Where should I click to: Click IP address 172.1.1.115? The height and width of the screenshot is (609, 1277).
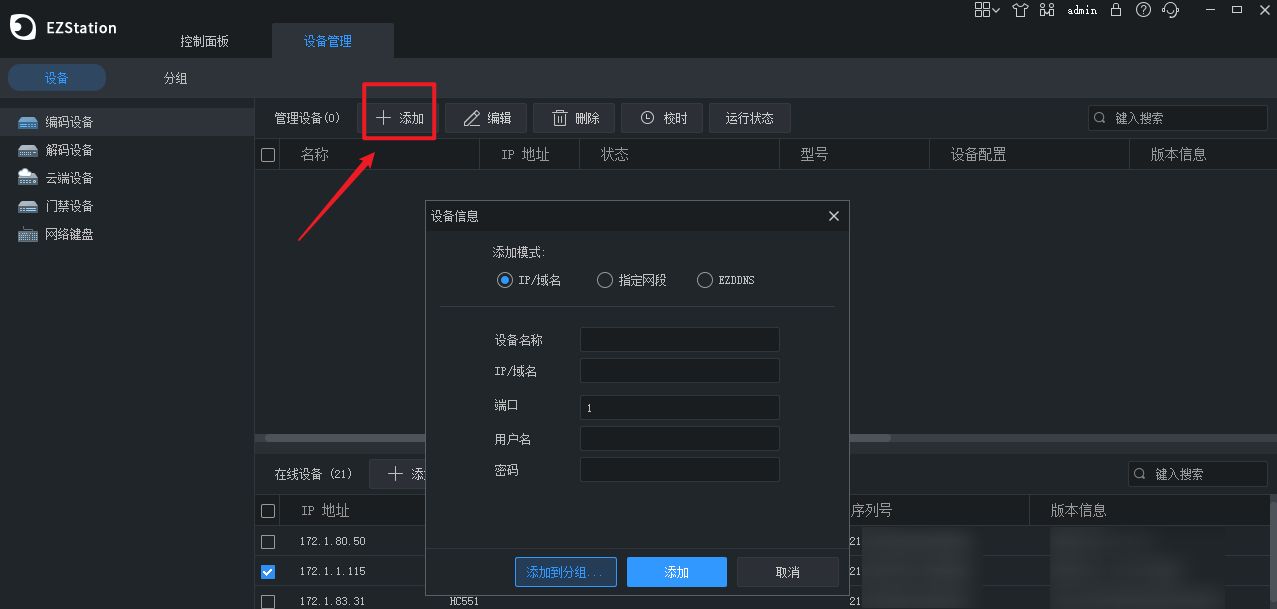[333, 571]
